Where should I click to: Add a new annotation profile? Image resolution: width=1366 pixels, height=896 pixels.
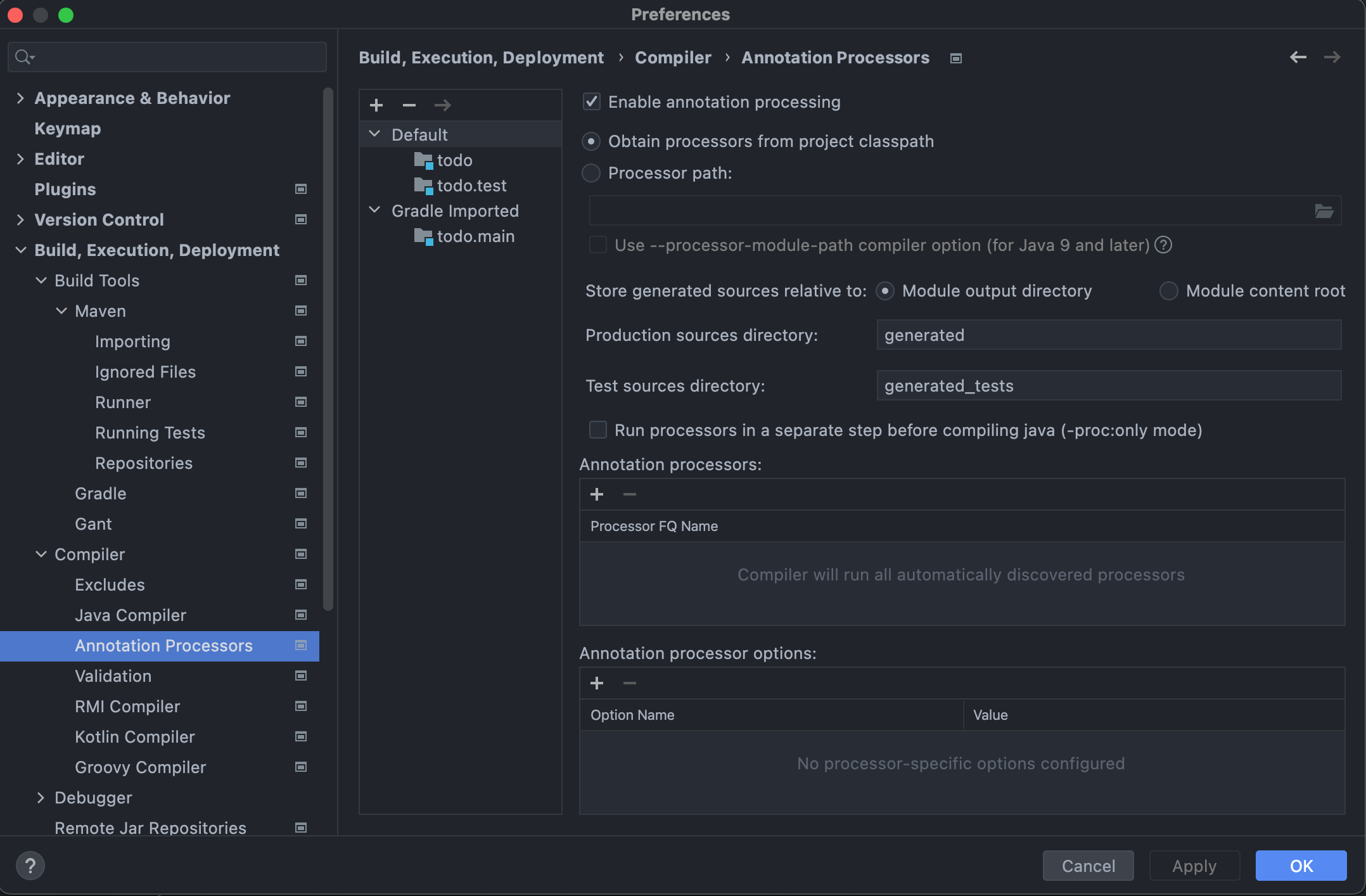pyautogui.click(x=376, y=105)
